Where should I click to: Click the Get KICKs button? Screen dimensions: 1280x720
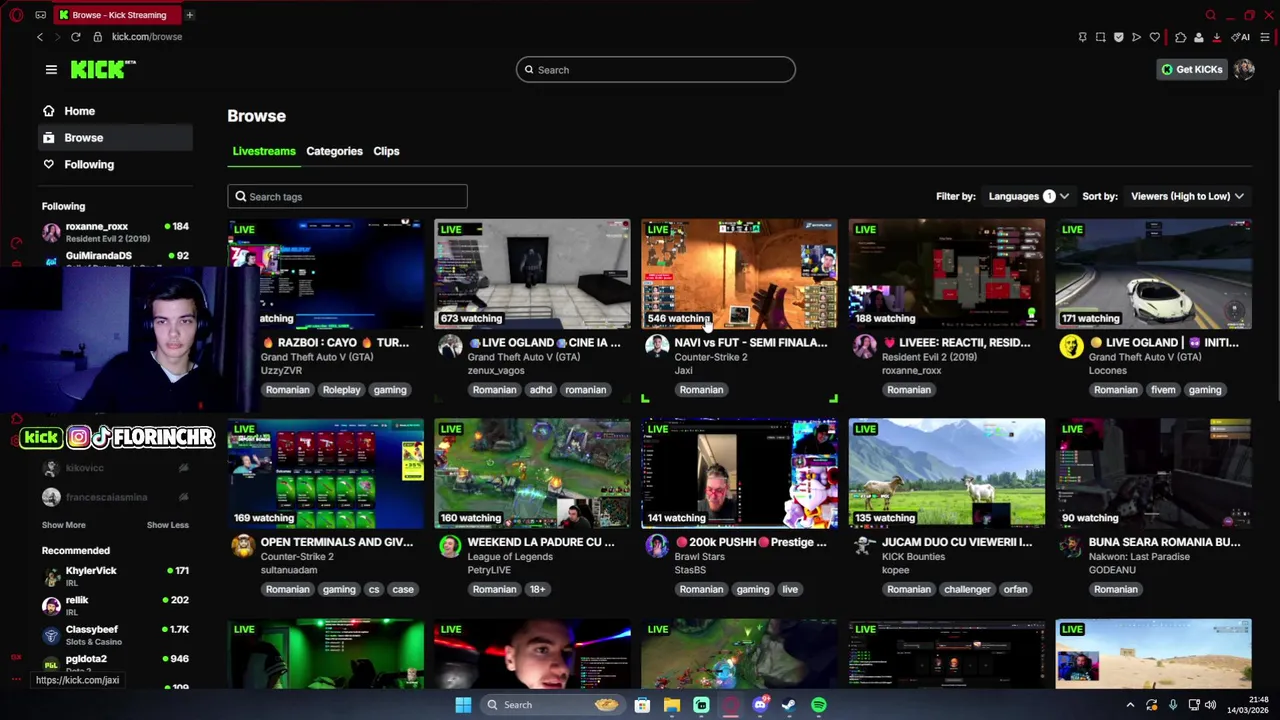[1191, 69]
